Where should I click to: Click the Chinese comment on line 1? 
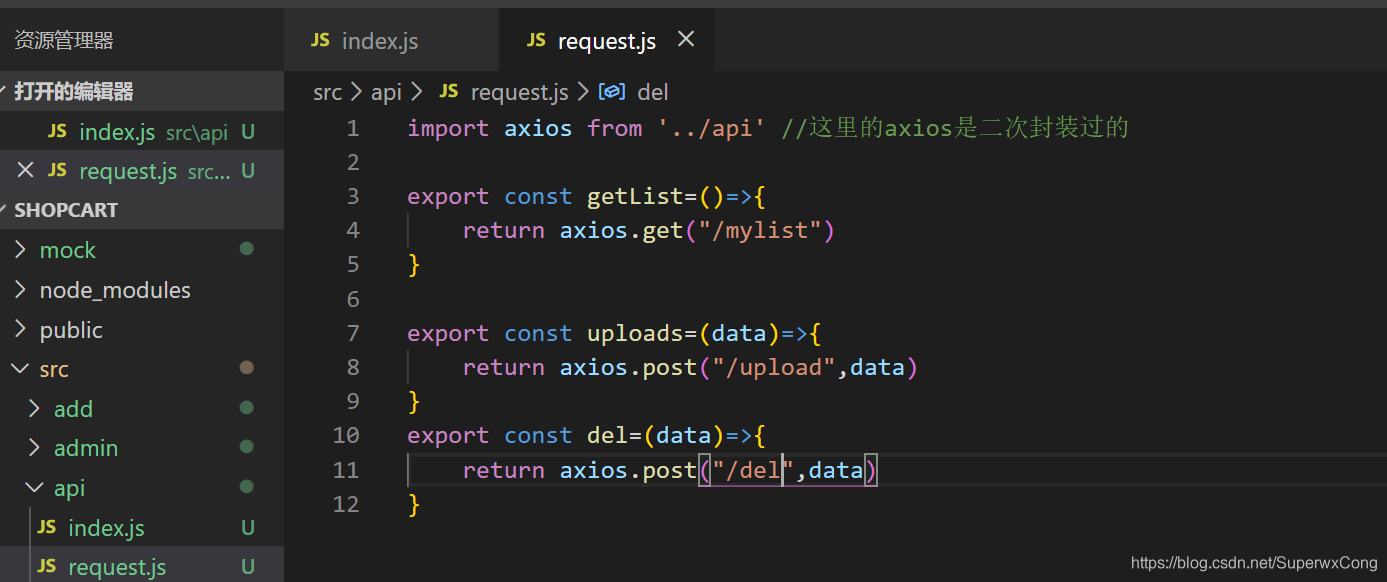click(955, 128)
